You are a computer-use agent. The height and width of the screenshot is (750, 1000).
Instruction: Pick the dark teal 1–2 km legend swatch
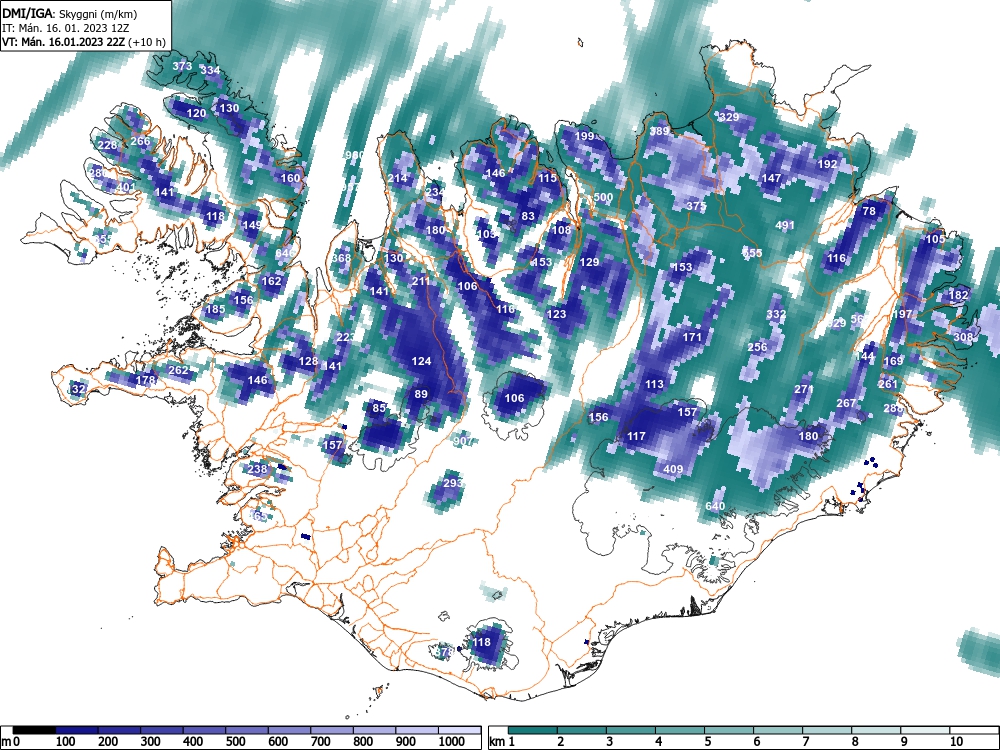533,731
